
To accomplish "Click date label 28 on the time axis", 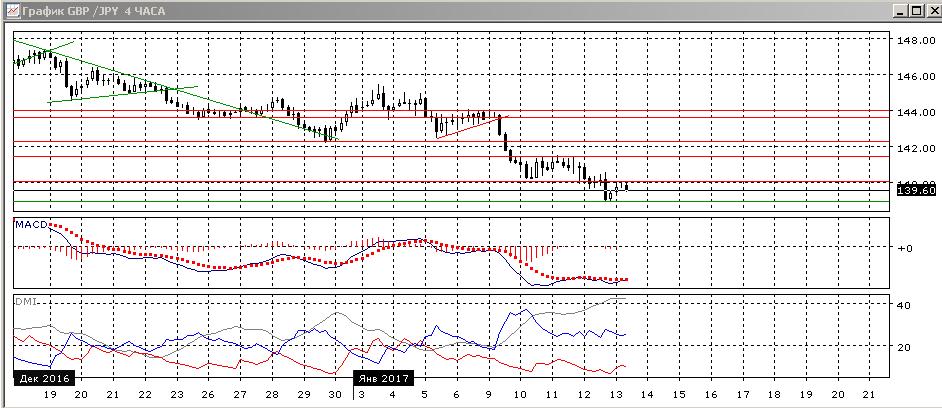I will click(x=272, y=395).
